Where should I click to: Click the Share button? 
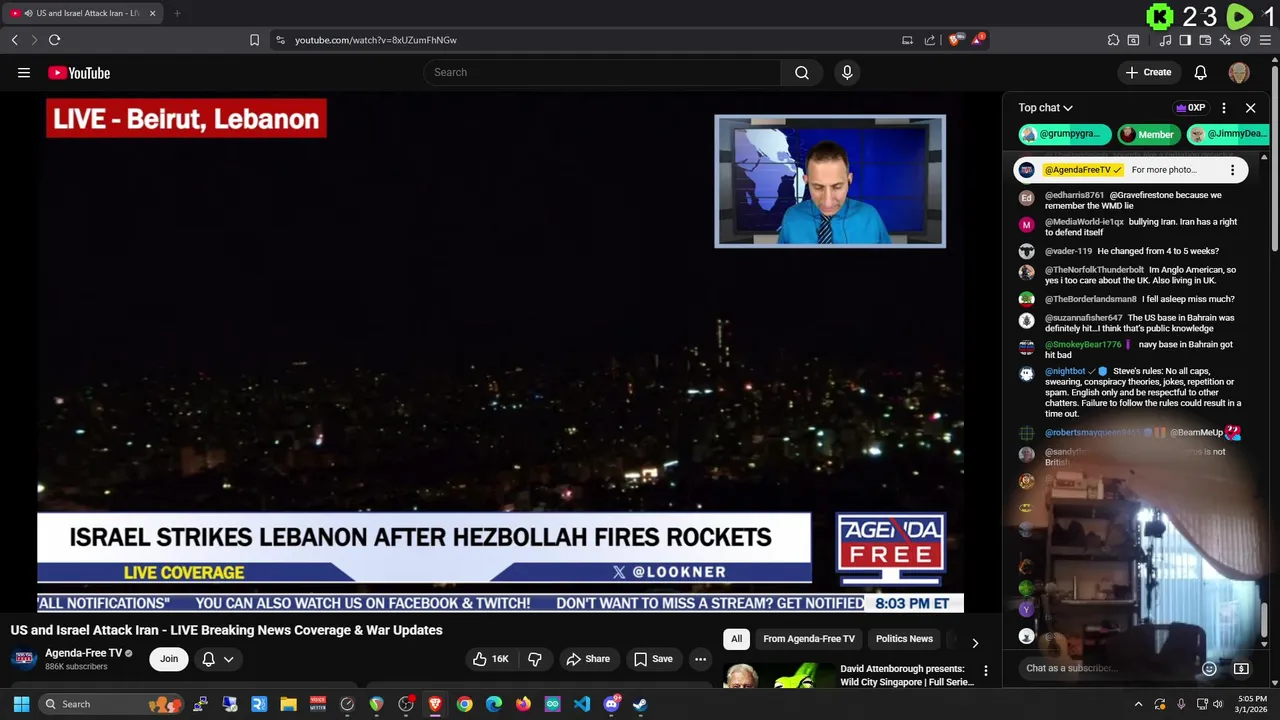[587, 659]
